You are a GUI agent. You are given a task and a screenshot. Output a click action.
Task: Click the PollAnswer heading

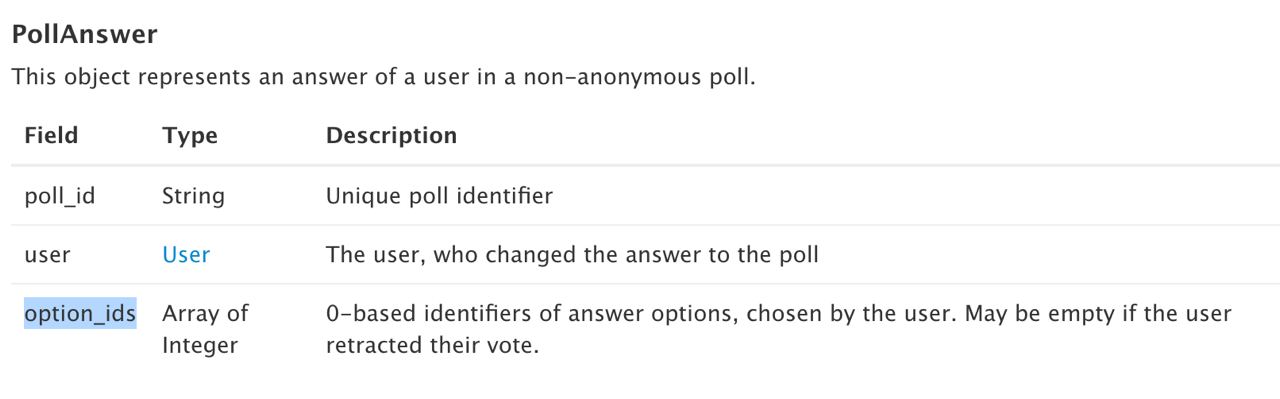pyautogui.click(x=84, y=34)
